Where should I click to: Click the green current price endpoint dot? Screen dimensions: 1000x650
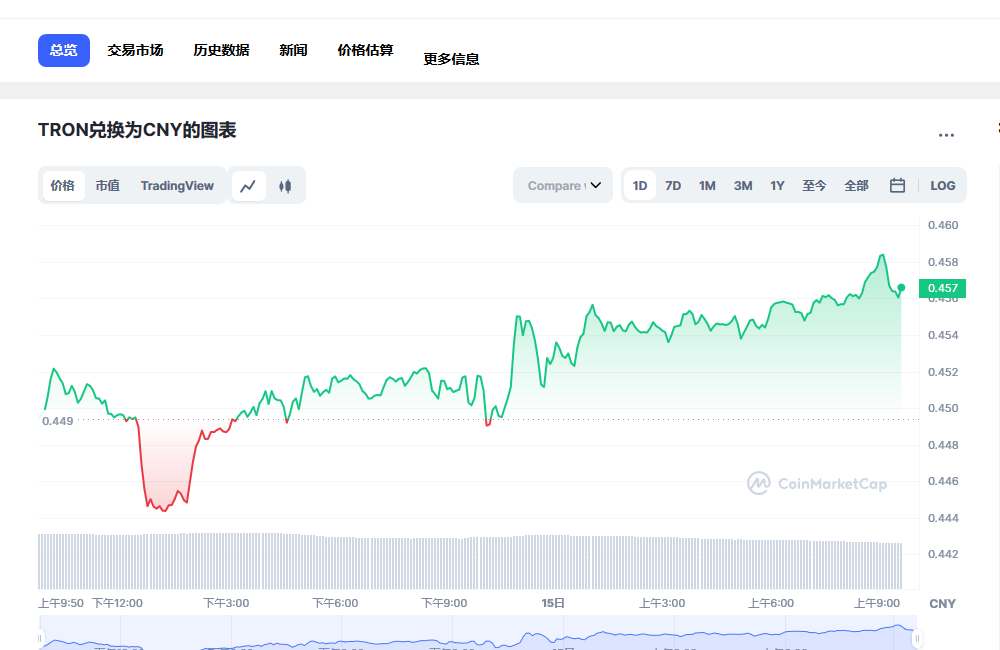coord(901,288)
